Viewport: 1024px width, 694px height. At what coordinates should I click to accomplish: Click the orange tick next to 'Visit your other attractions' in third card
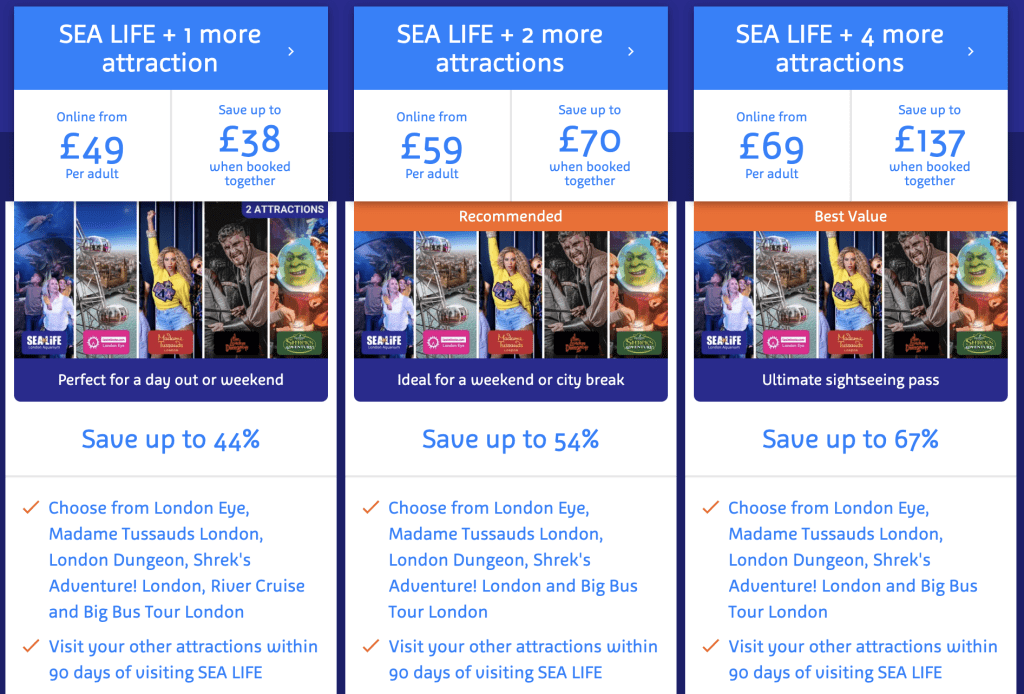click(x=710, y=647)
